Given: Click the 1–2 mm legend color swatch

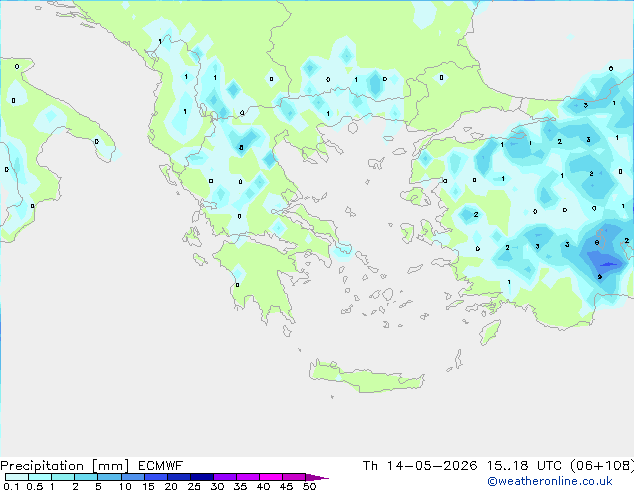Looking at the screenshot, I should [x=63, y=477].
